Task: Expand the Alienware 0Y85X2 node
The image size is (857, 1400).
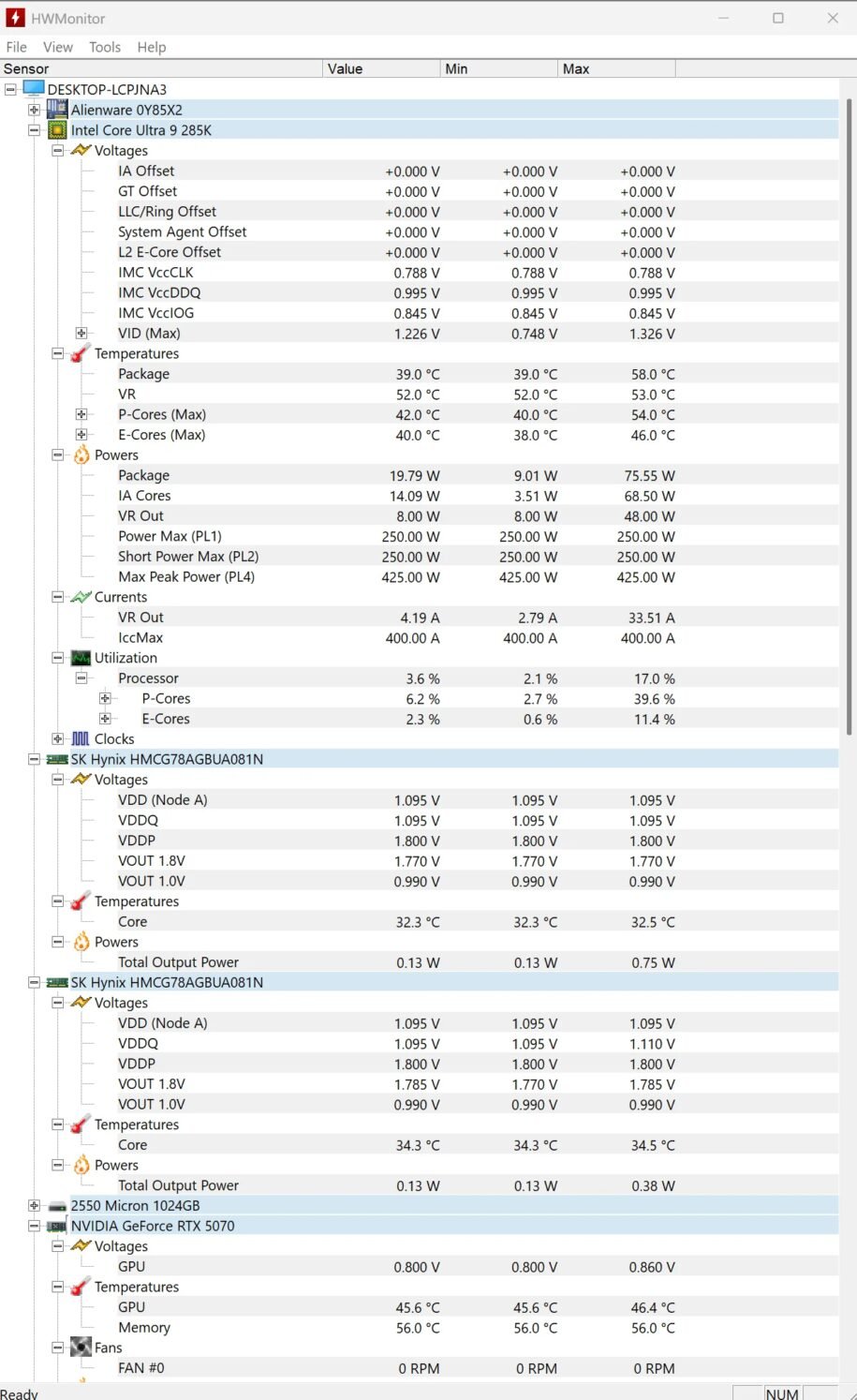Action: point(34,110)
